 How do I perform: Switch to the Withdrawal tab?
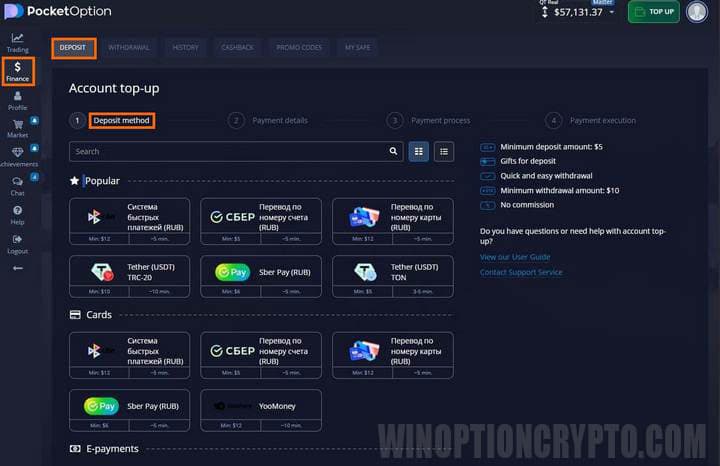(x=128, y=47)
